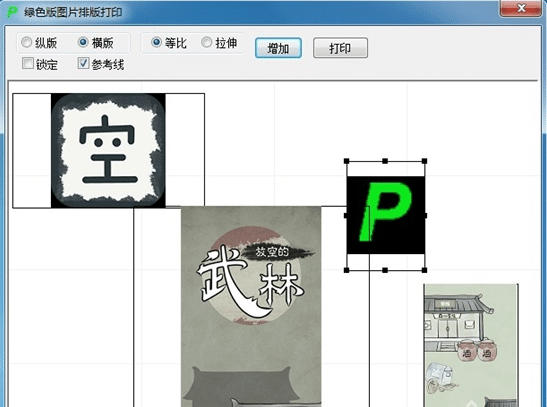547x407 pixels.
Task: Close the 绿色版图片排版打印 window
Action: click(x=521, y=8)
